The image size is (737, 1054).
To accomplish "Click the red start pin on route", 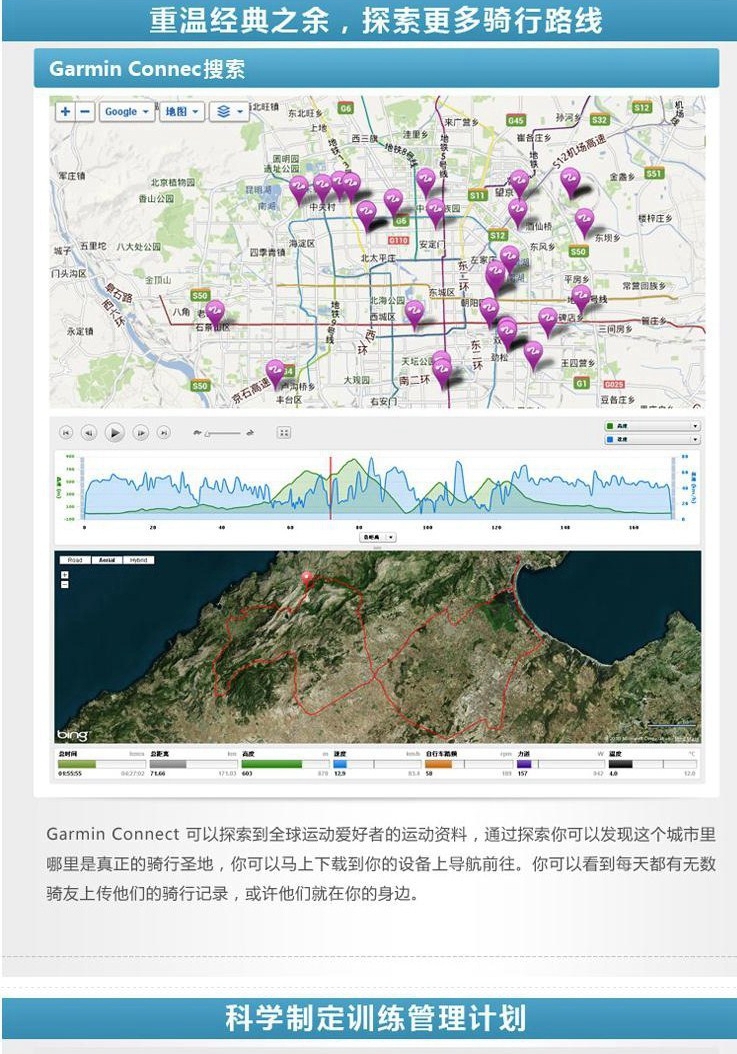I will 308,580.
